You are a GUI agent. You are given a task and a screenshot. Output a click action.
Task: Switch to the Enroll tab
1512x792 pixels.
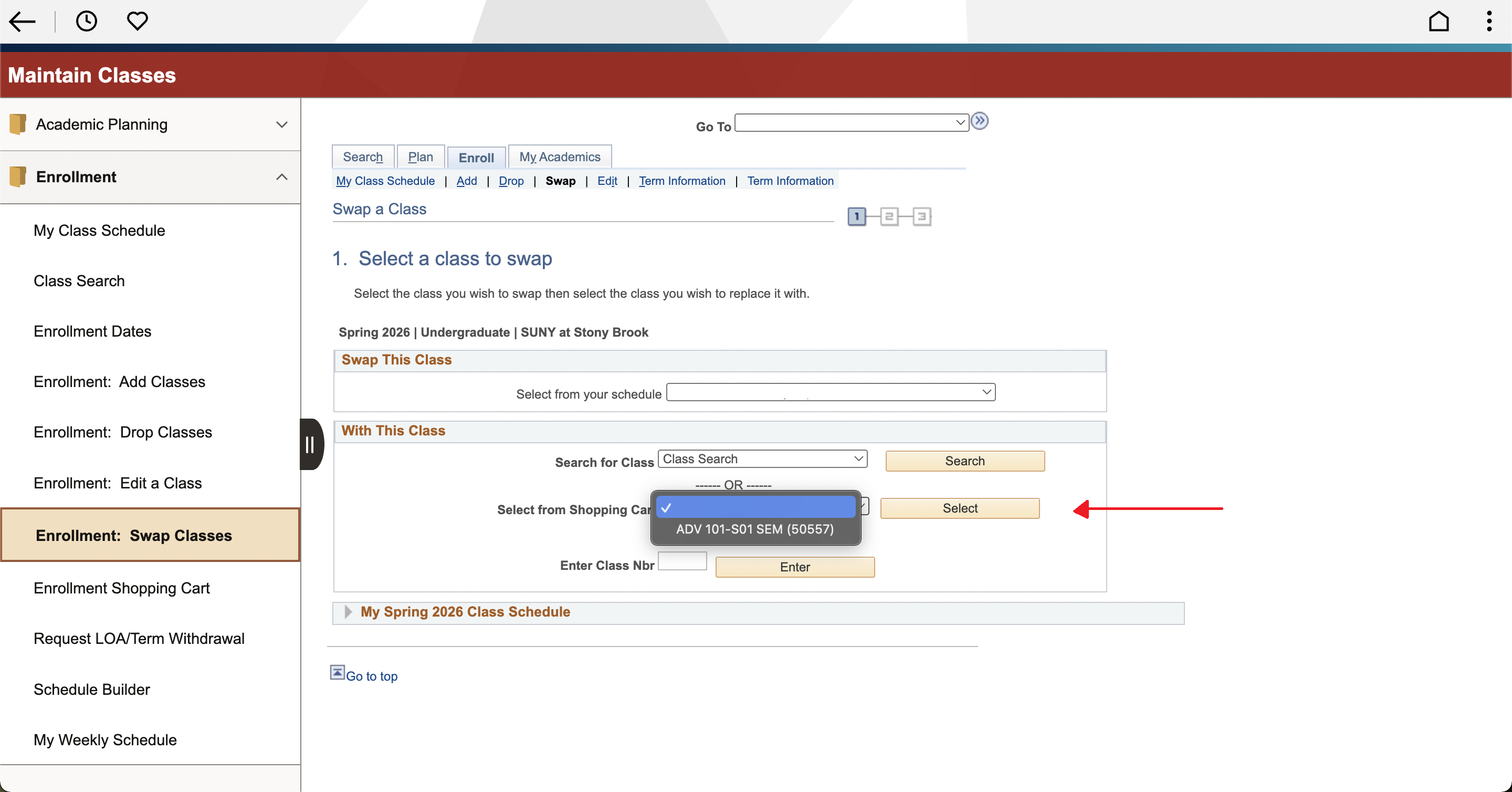pyautogui.click(x=476, y=158)
